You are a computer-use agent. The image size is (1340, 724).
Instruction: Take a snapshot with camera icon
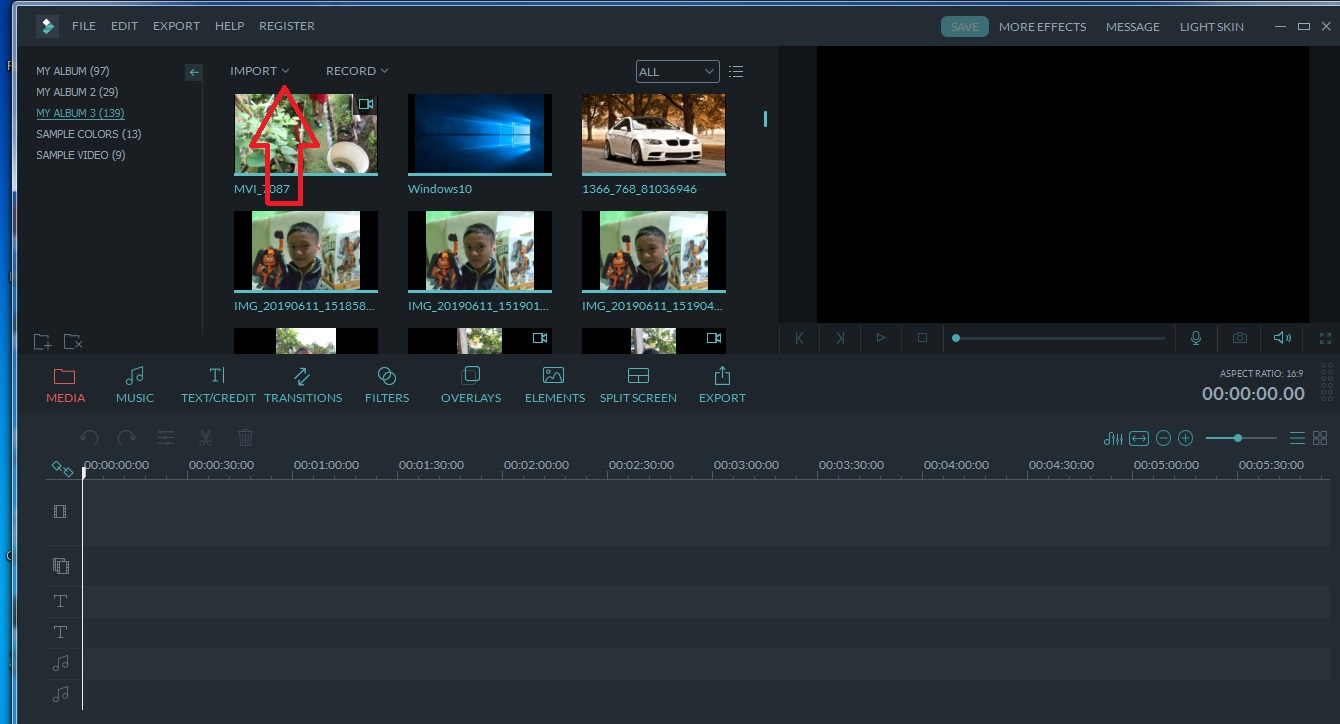[1240, 338]
